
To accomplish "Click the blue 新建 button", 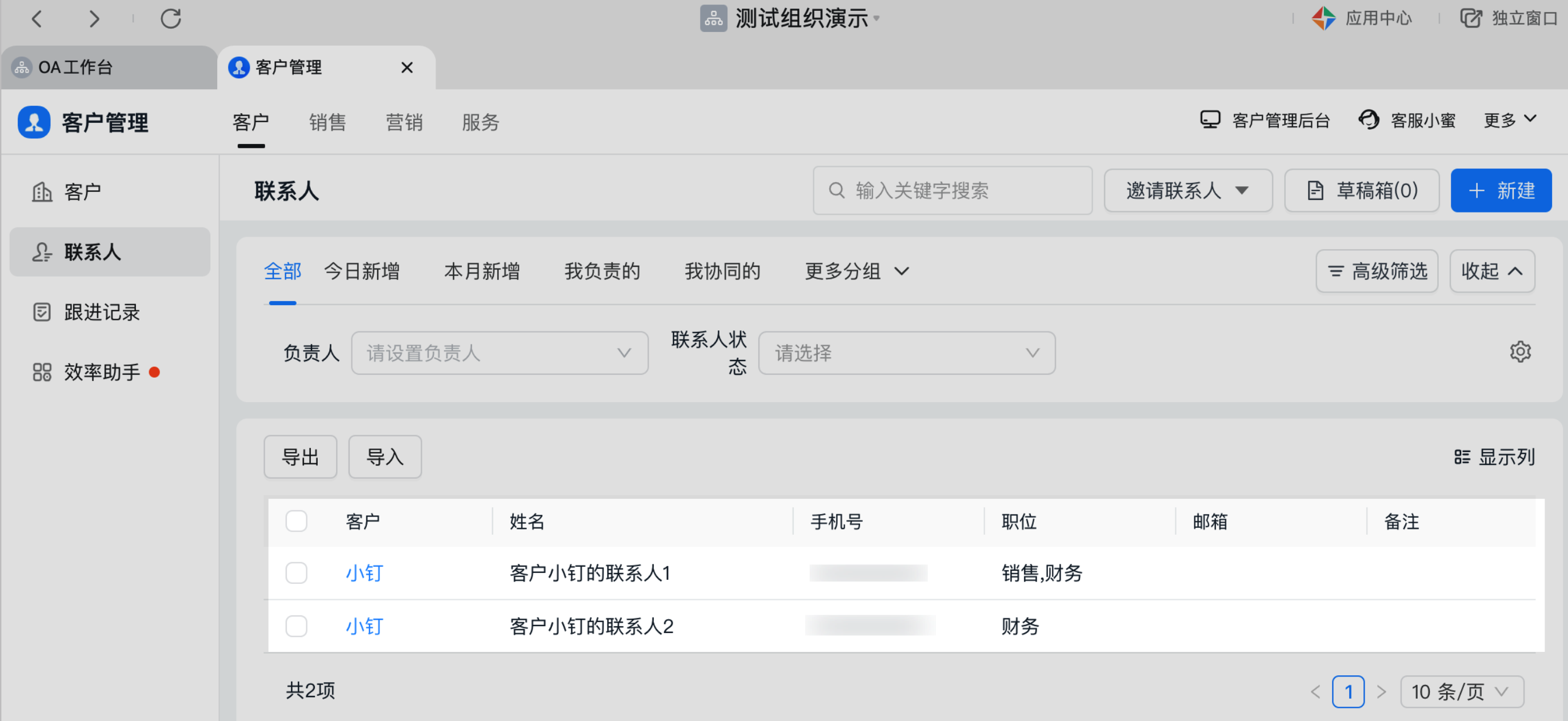I will click(1501, 190).
